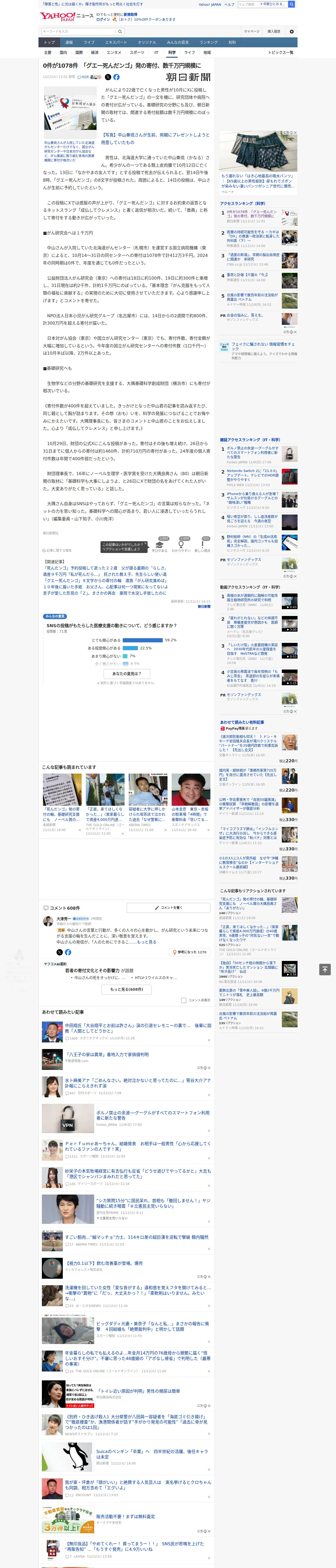
Task: Open the スポーツ category
Action: 137,52
